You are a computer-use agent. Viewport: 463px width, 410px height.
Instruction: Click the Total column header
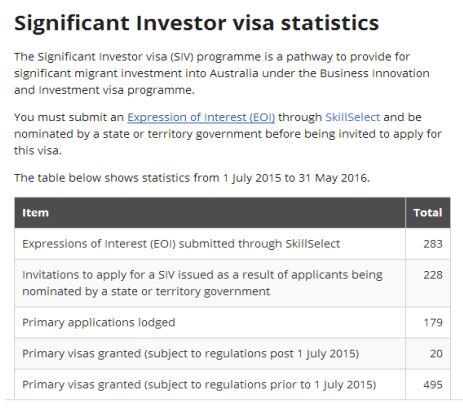click(x=428, y=213)
